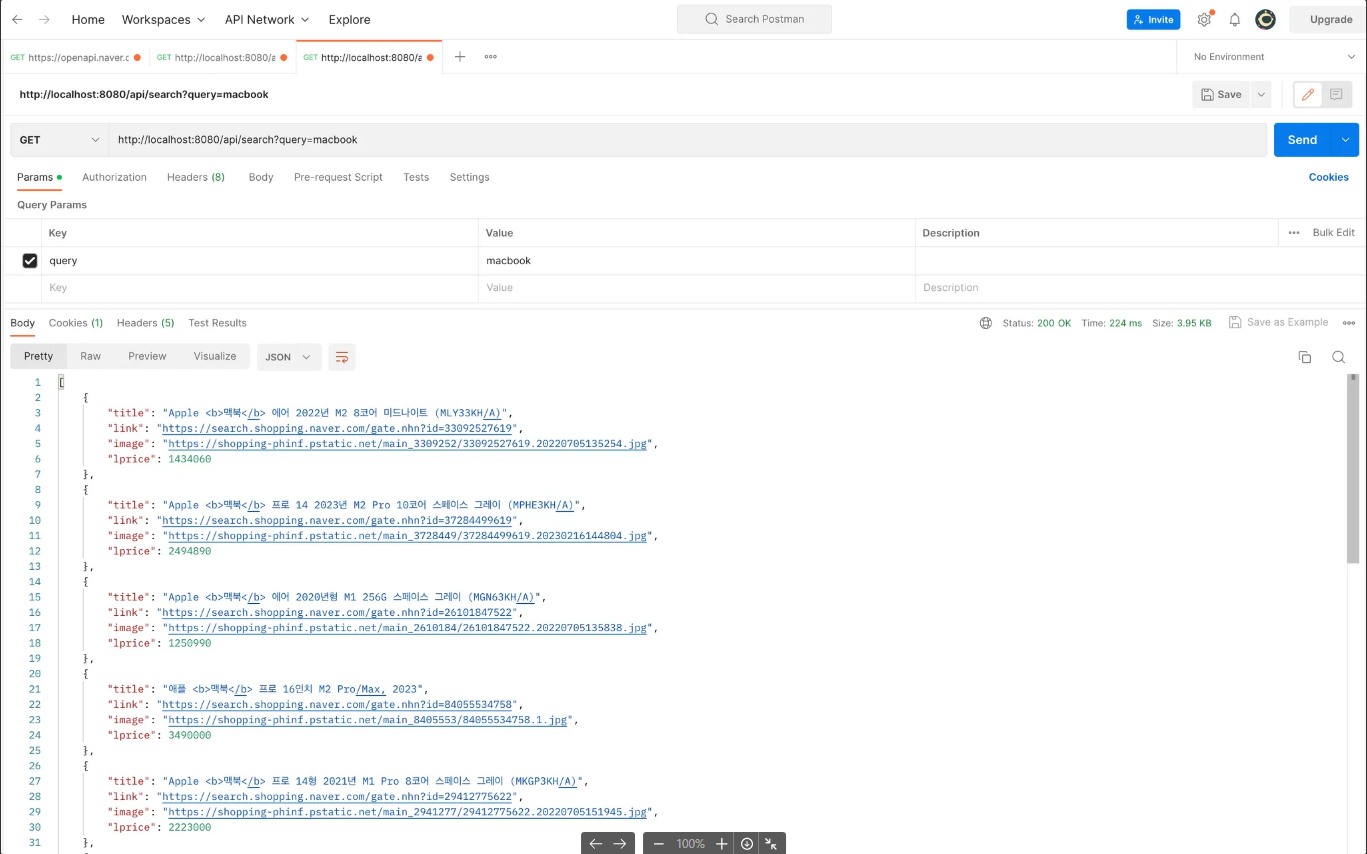Open the link ending id=33092527619
Viewport: 1367px width, 854px height.
pos(338,428)
